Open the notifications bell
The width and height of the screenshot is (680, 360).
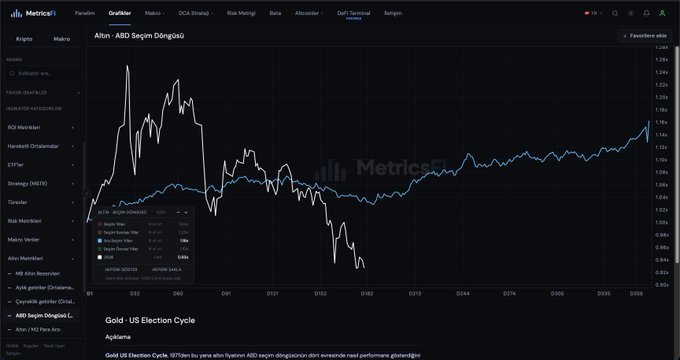point(646,13)
